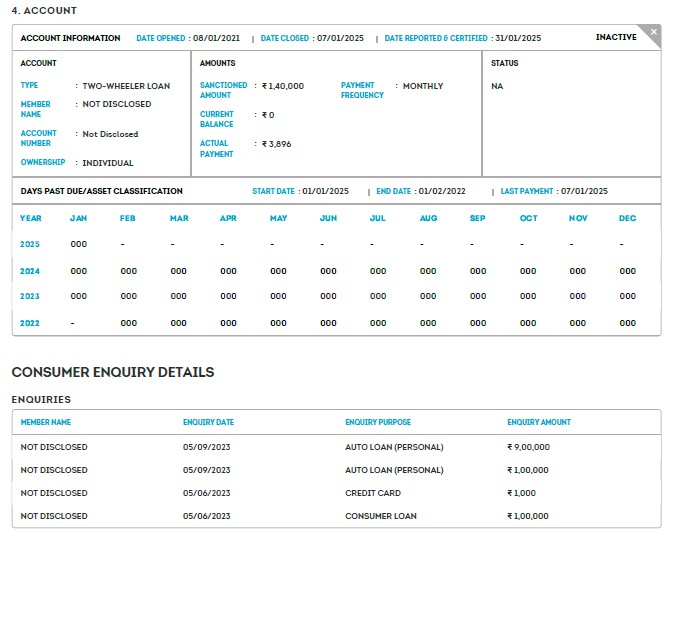The height and width of the screenshot is (627, 677).
Task: Click the INACTIVE status label
Action: pyautogui.click(x=616, y=38)
